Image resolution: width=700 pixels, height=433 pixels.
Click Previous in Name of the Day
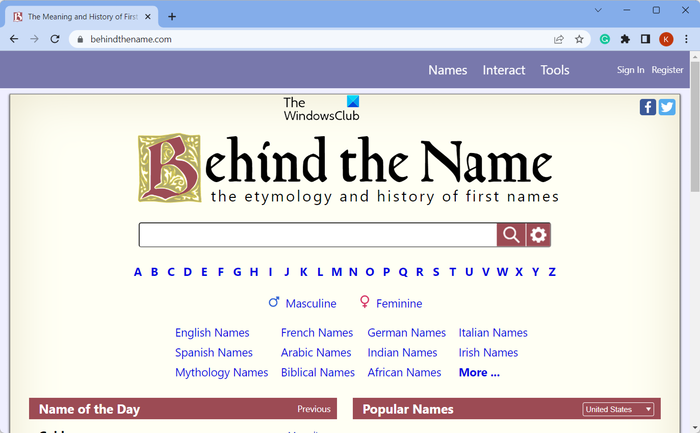[x=314, y=409]
